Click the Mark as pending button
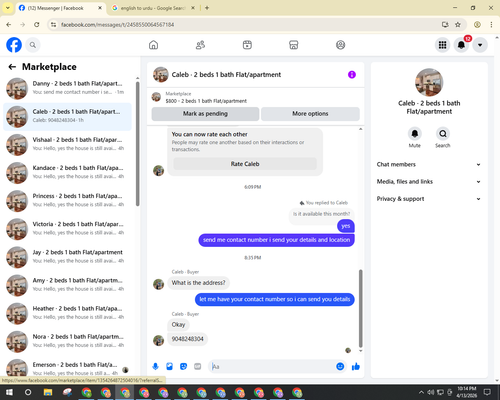This screenshot has width=500, height=400. [x=205, y=114]
